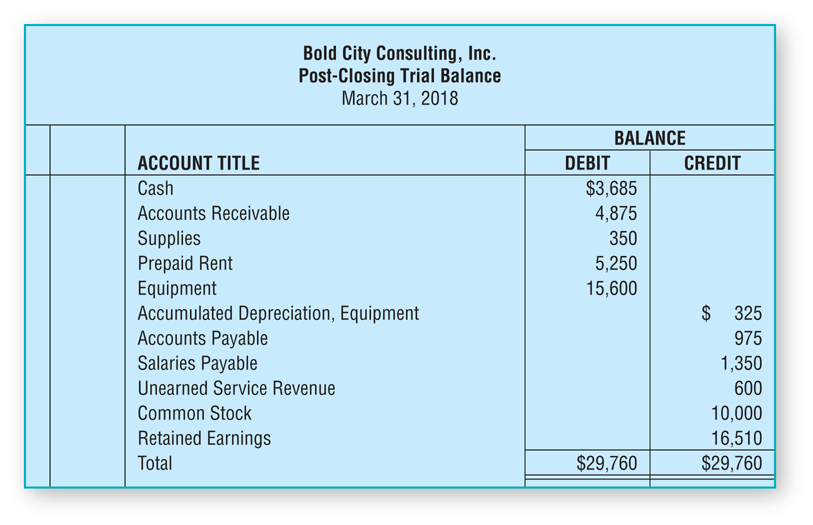
Task: Click the Accounts Payable account title
Action: coord(202,338)
